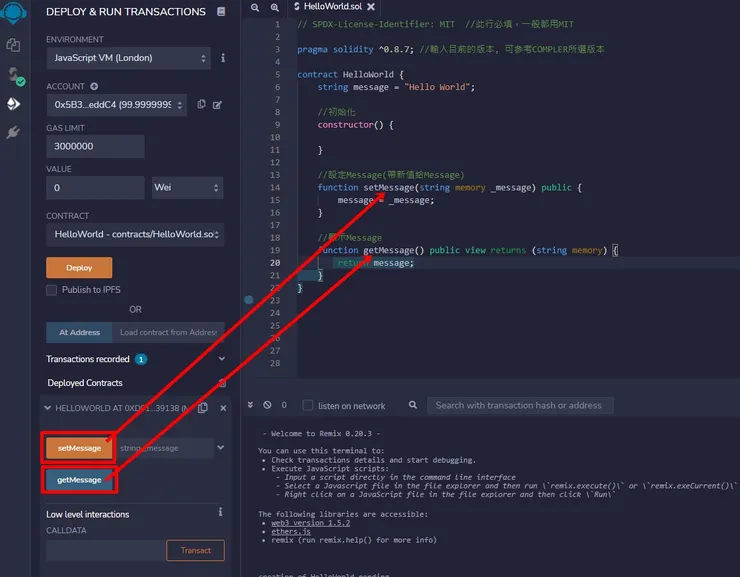Remove the deployed HelloWorld instance
740x577 pixels.
[x=223, y=408]
